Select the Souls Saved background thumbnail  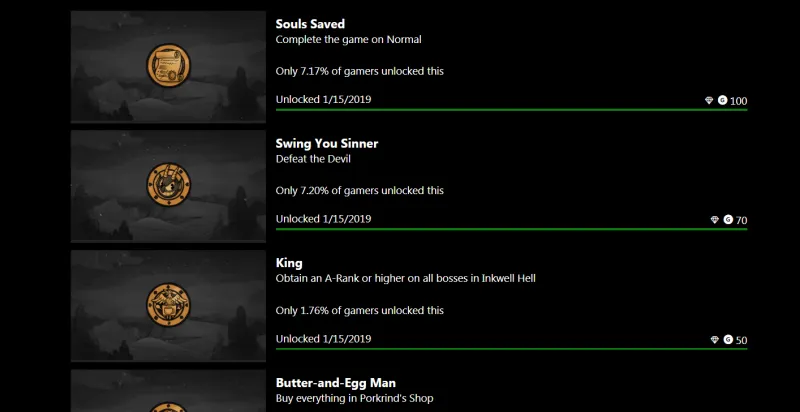click(x=168, y=66)
